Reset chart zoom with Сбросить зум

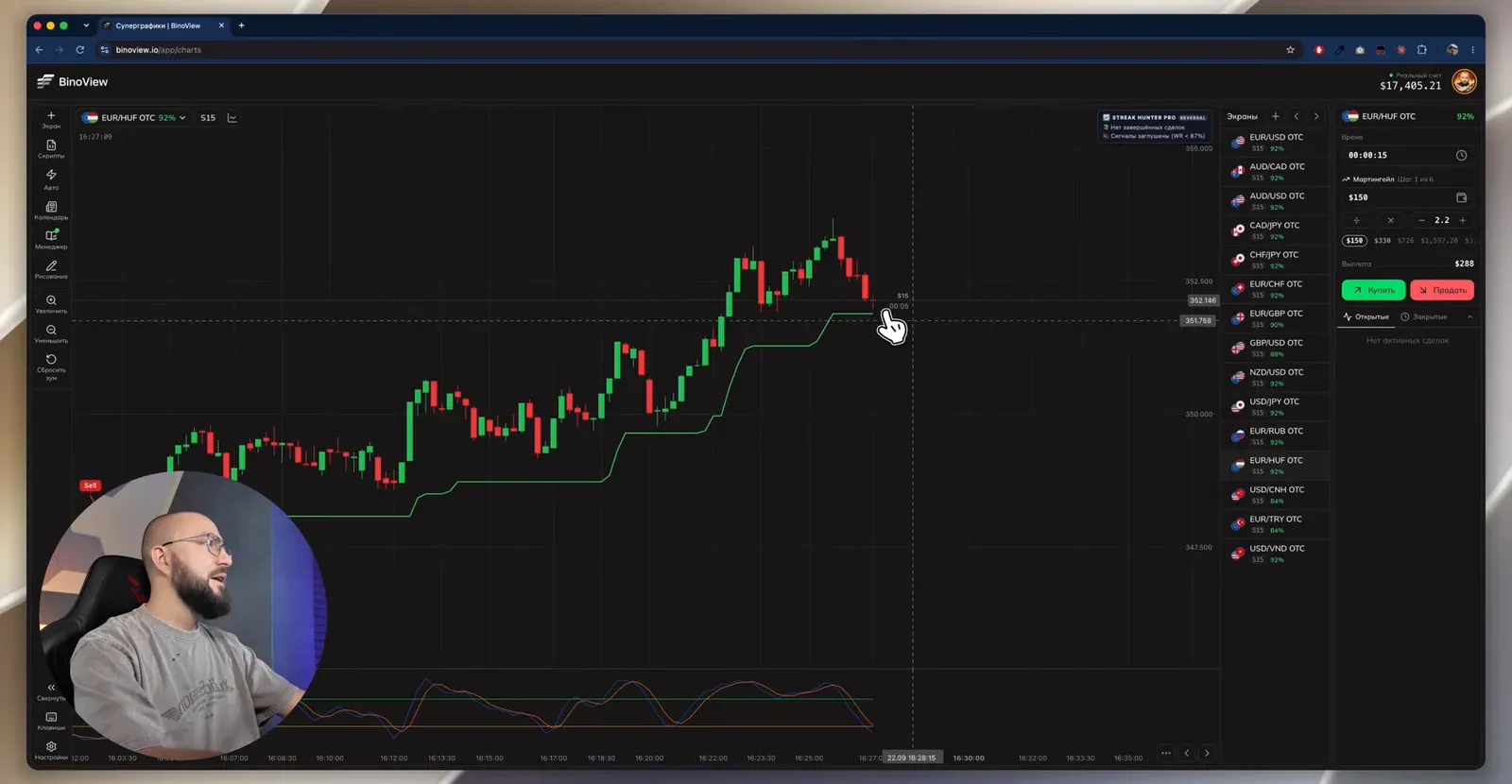click(51, 366)
